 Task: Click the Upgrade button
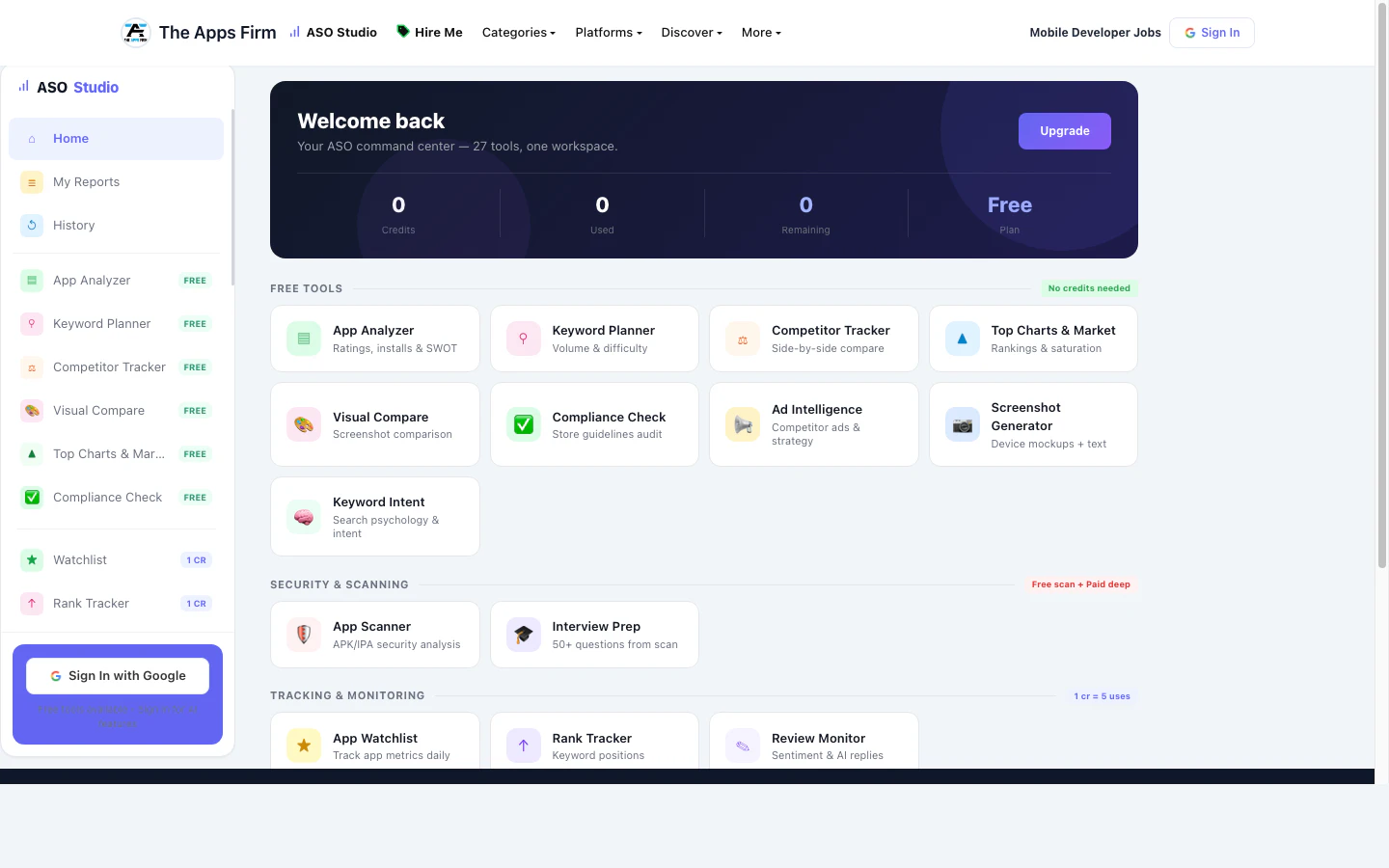click(x=1065, y=131)
